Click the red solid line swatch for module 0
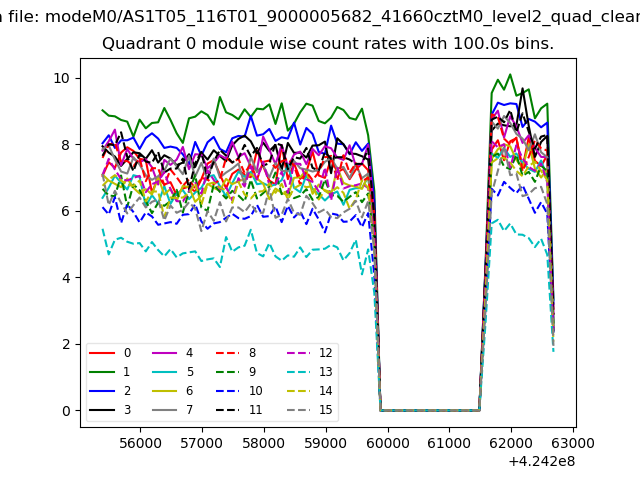This screenshot has width=640, height=480. pos(102,353)
